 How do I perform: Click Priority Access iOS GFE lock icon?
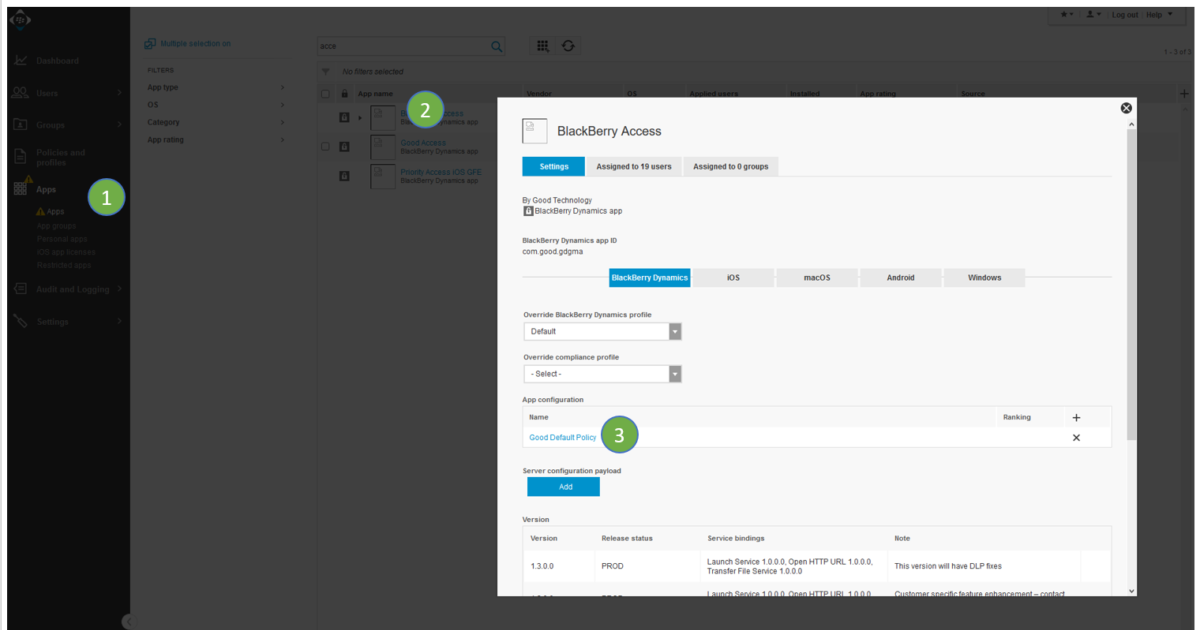click(345, 176)
